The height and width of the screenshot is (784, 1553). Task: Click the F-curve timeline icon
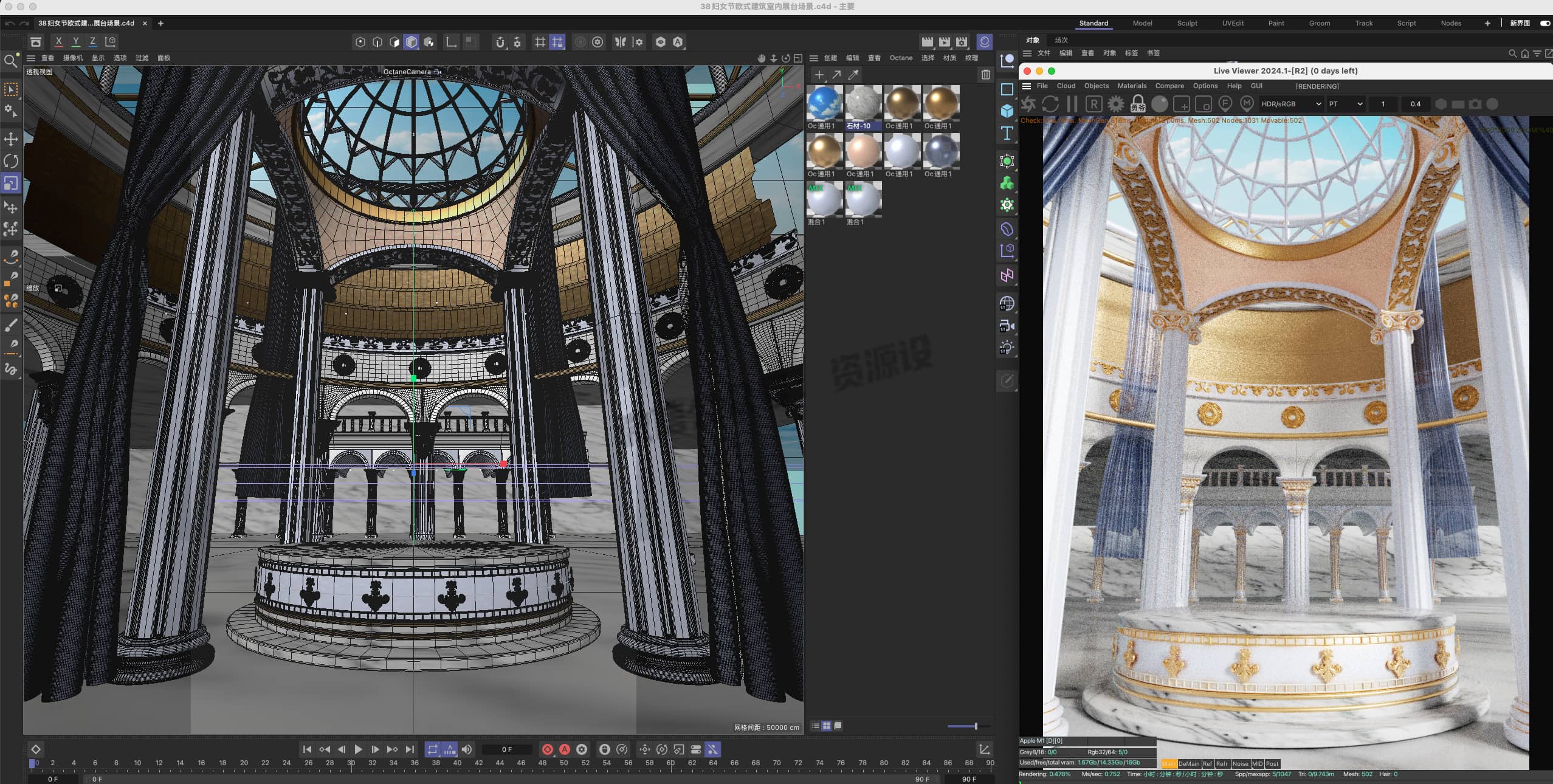pyautogui.click(x=984, y=749)
